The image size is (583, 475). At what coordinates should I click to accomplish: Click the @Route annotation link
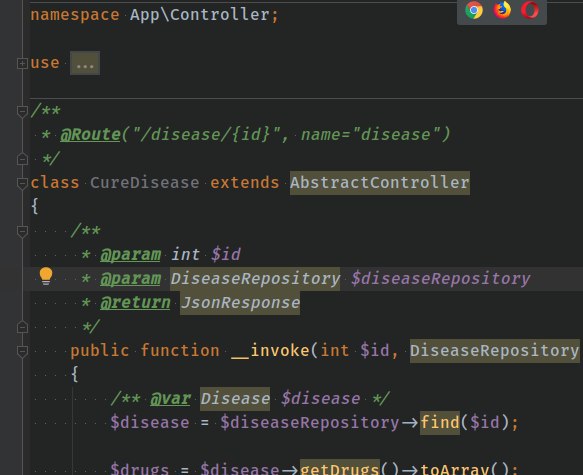pyautogui.click(x=90, y=135)
